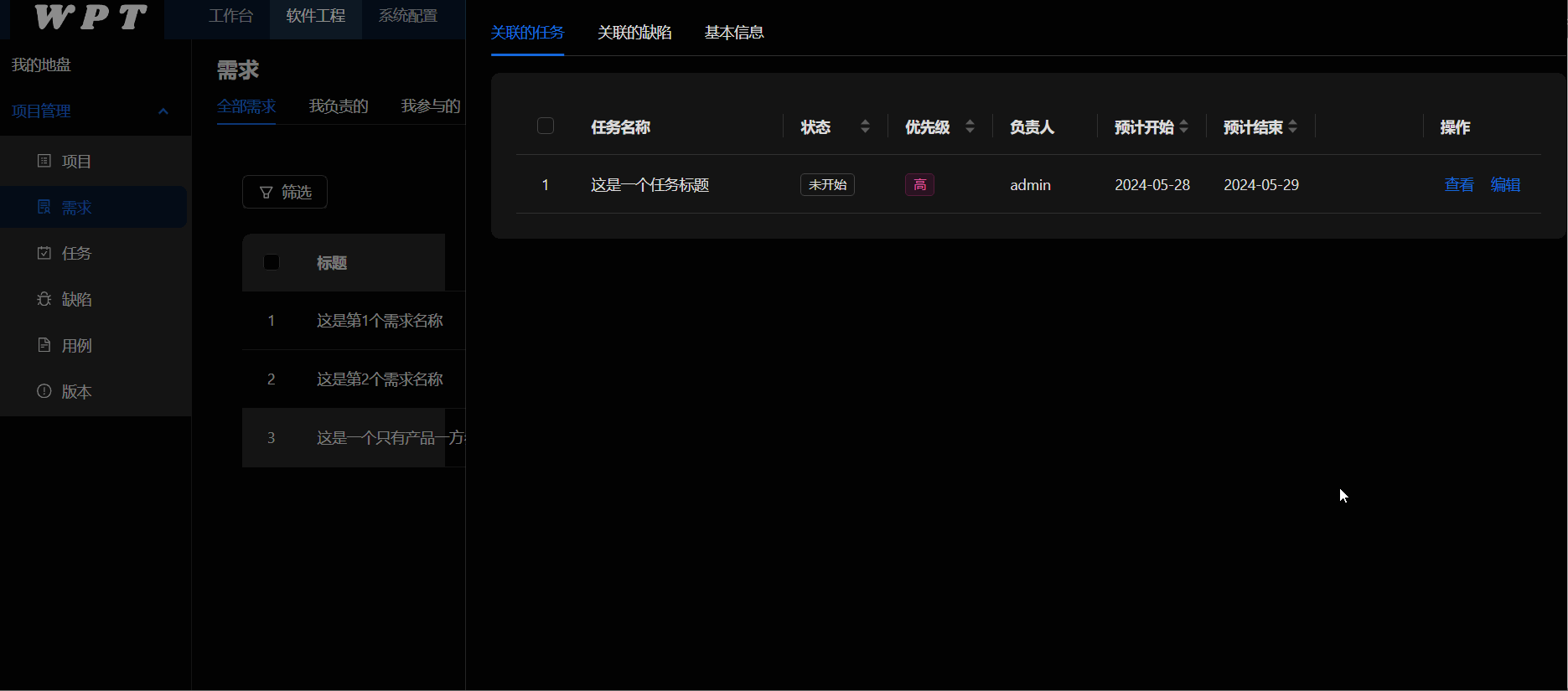Click row 这是第1个需求名称
This screenshot has width=1568, height=691.
(380, 321)
